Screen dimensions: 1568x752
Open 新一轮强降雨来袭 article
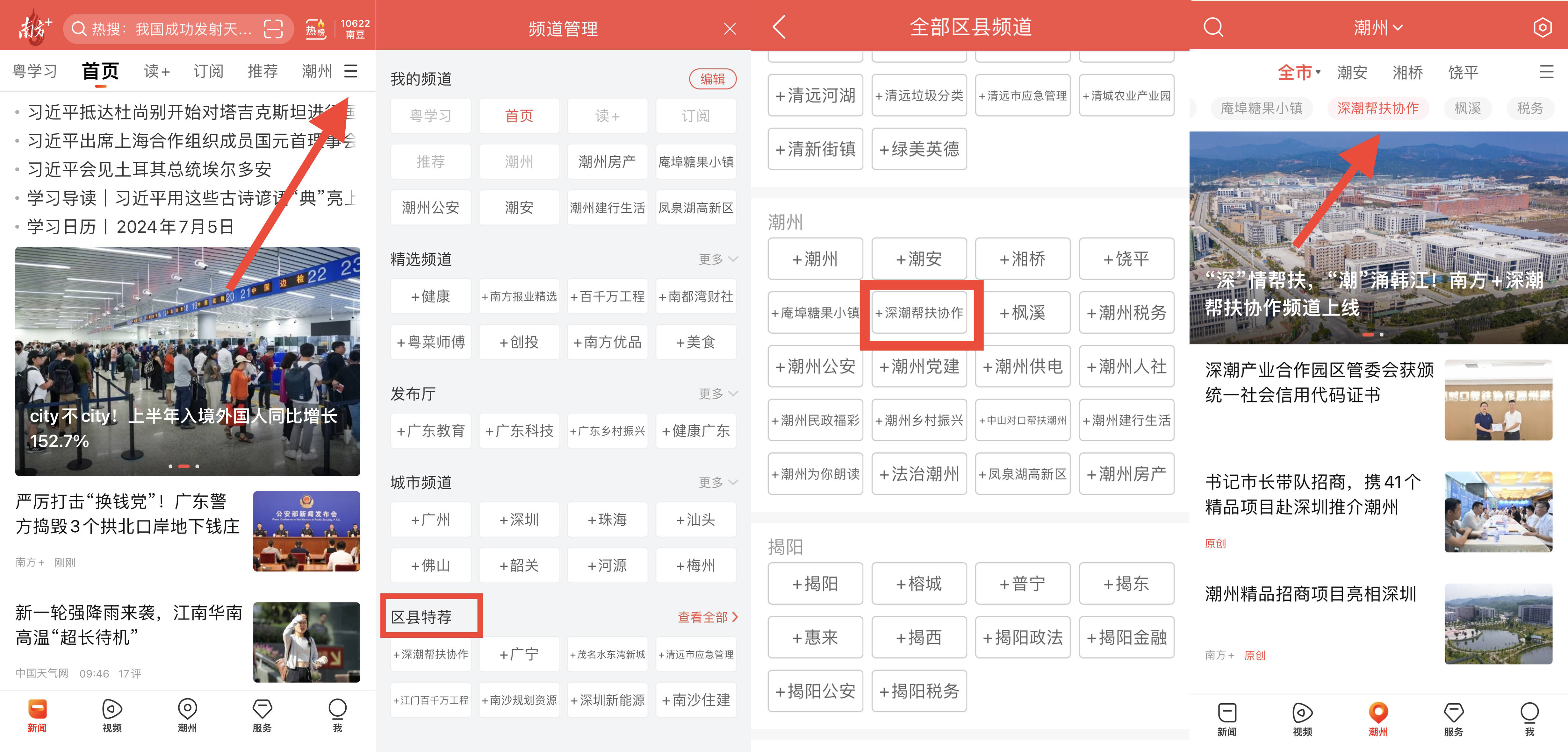pyautogui.click(x=187, y=642)
